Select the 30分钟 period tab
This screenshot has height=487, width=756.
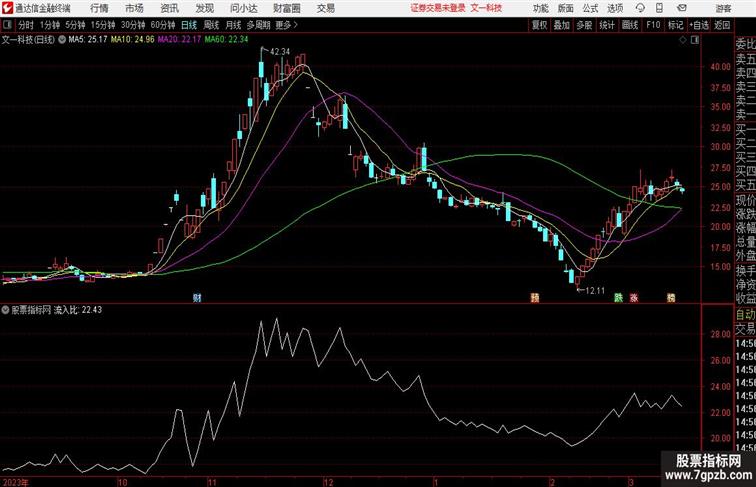133,25
